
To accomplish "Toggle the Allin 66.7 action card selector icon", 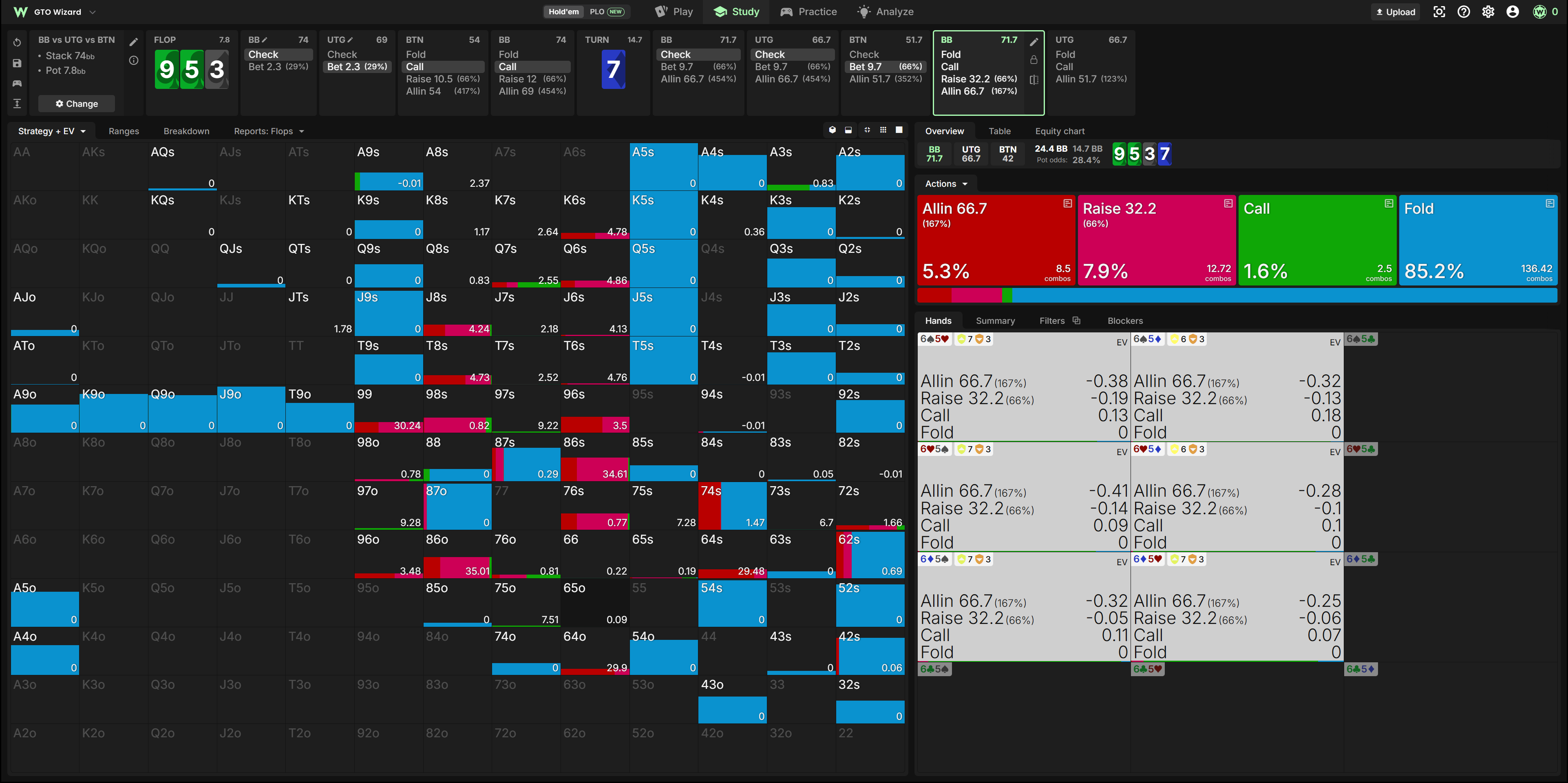I will coord(1068,203).
